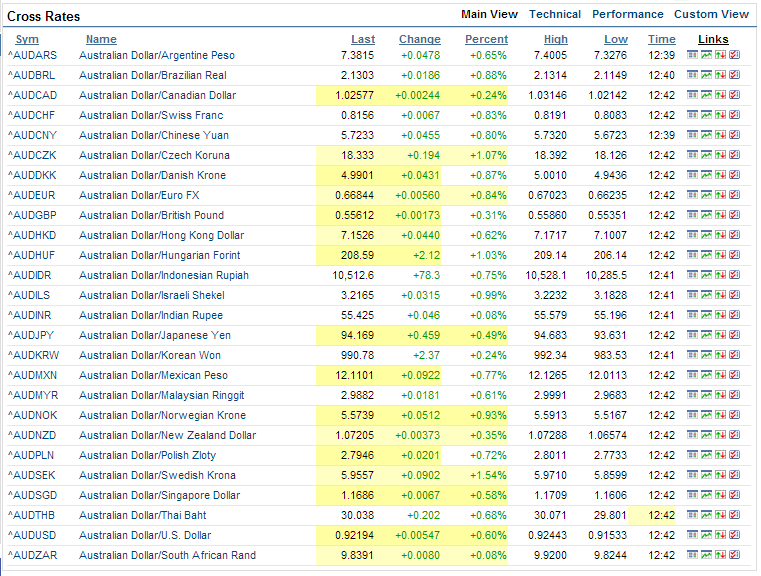Click the red checklist icon for ^AUDJPY
Viewport: 761px width, 576px height.
[734, 335]
